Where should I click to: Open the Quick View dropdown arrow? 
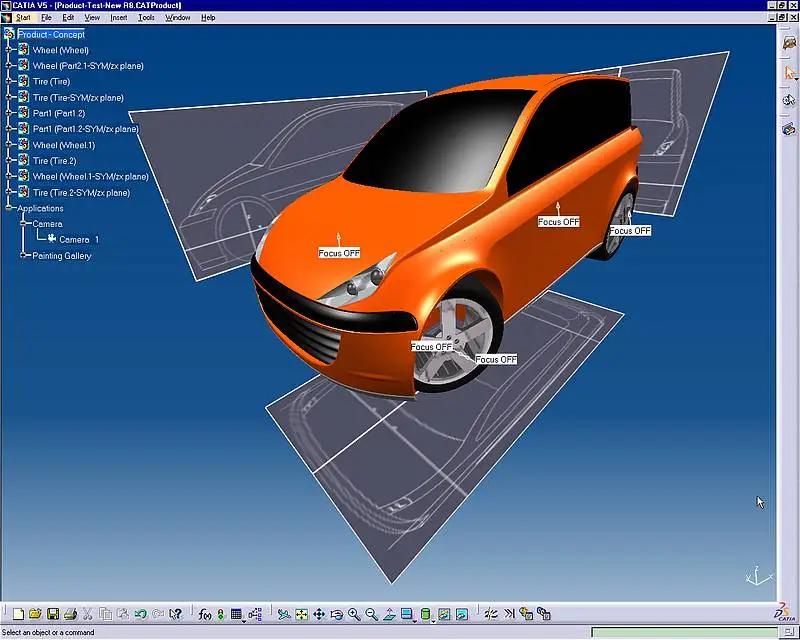[x=414, y=621]
